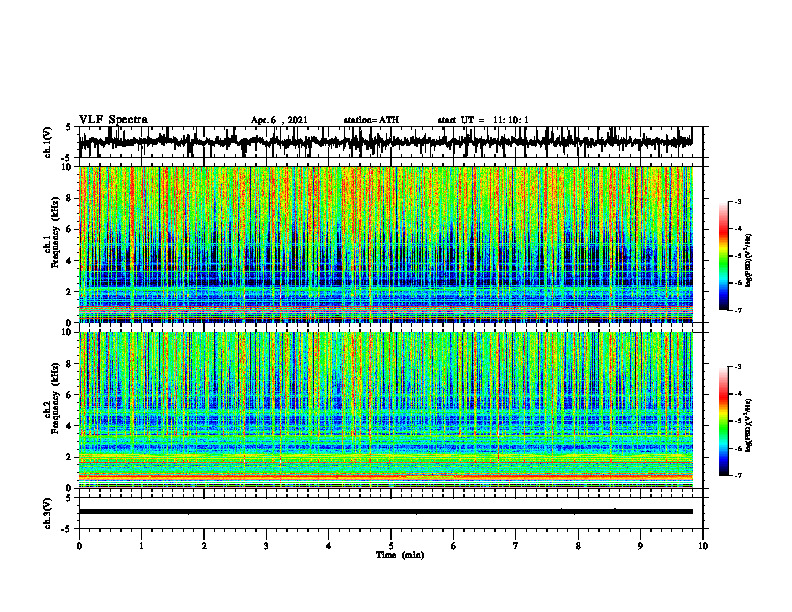Click the flat black ch.3 voltage trace
The height and width of the screenshot is (612, 792).
[x=386, y=512]
